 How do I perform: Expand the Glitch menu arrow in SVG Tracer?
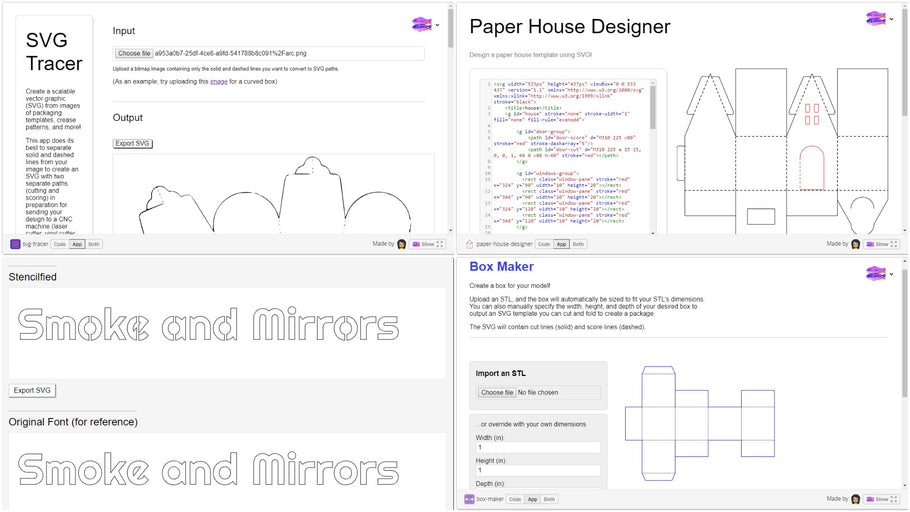point(437,25)
